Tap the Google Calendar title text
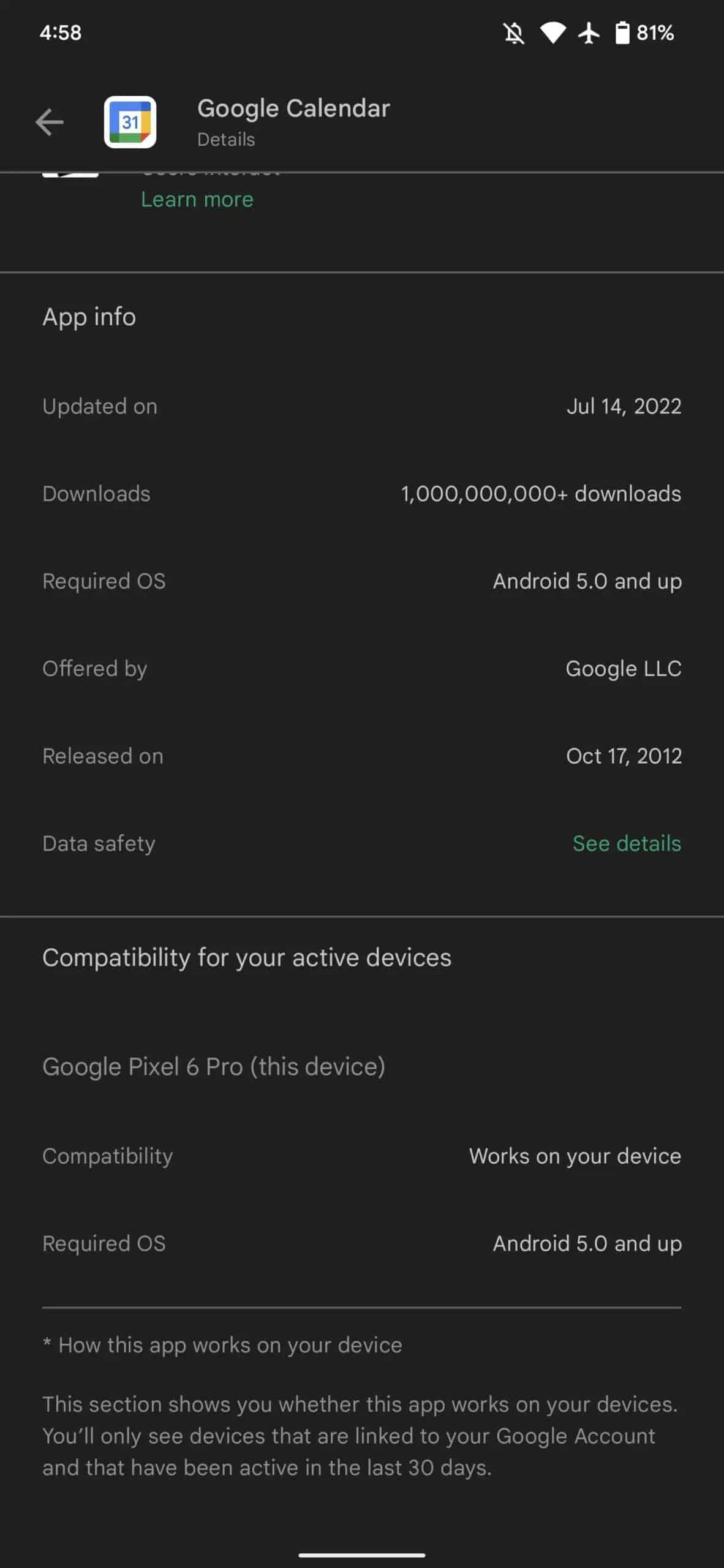Screen dimensions: 724x1568 [293, 108]
